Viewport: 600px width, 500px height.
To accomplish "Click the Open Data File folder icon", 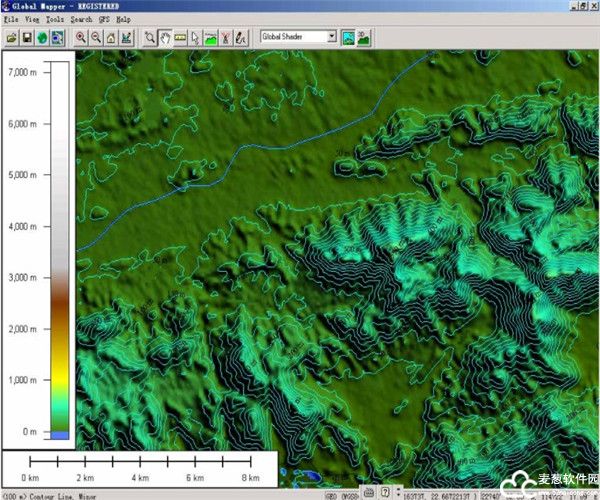I will point(12,38).
